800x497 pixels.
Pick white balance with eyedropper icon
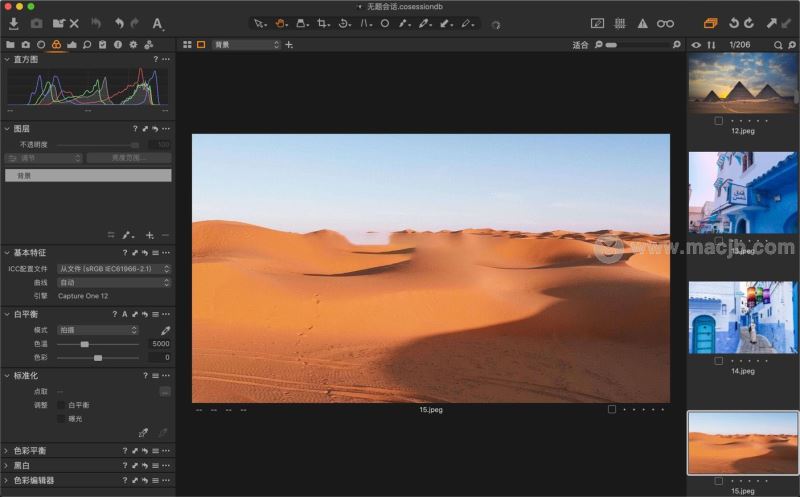tap(166, 330)
